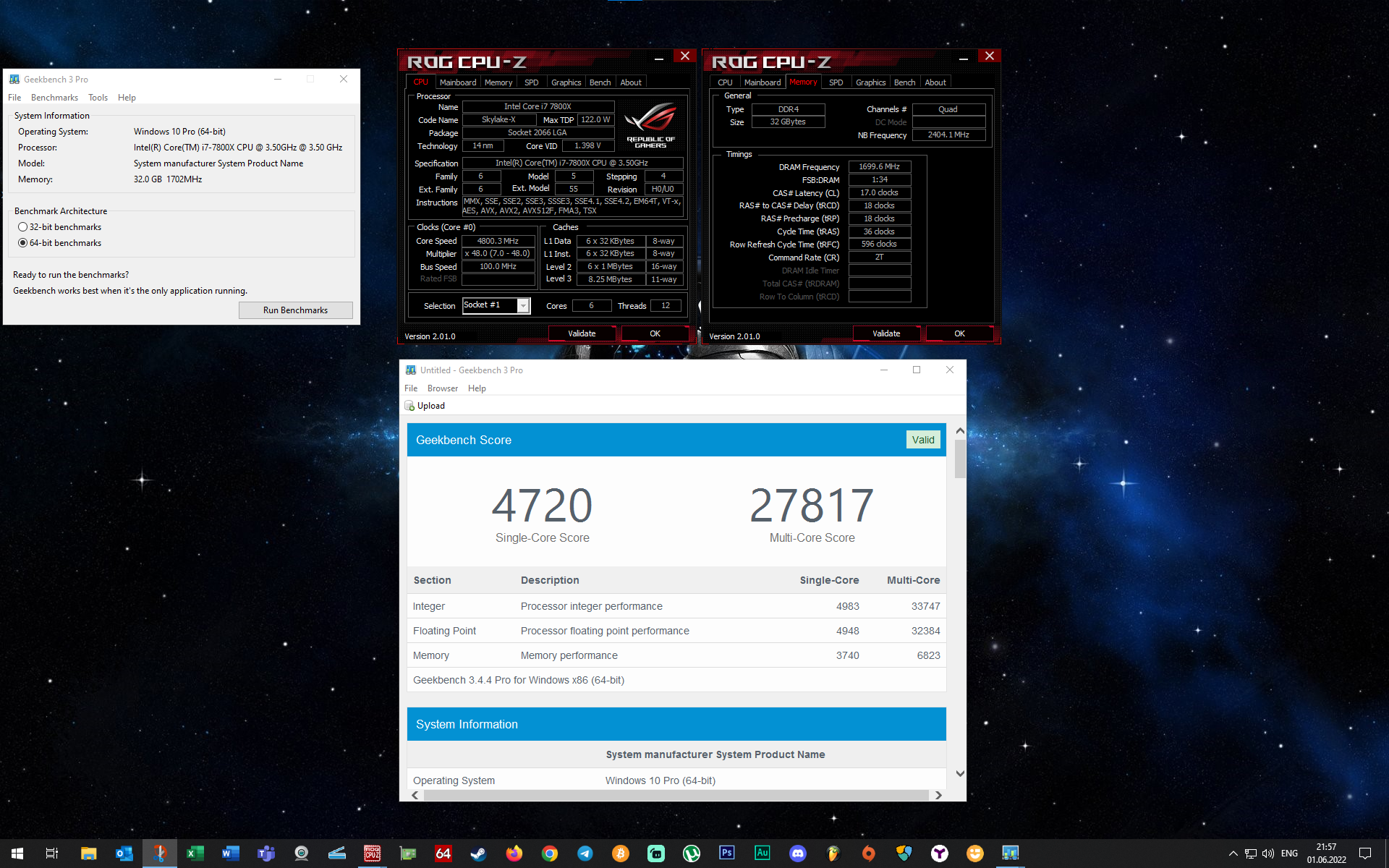
Task: Open File Explorer from the taskbar
Action: tap(88, 854)
